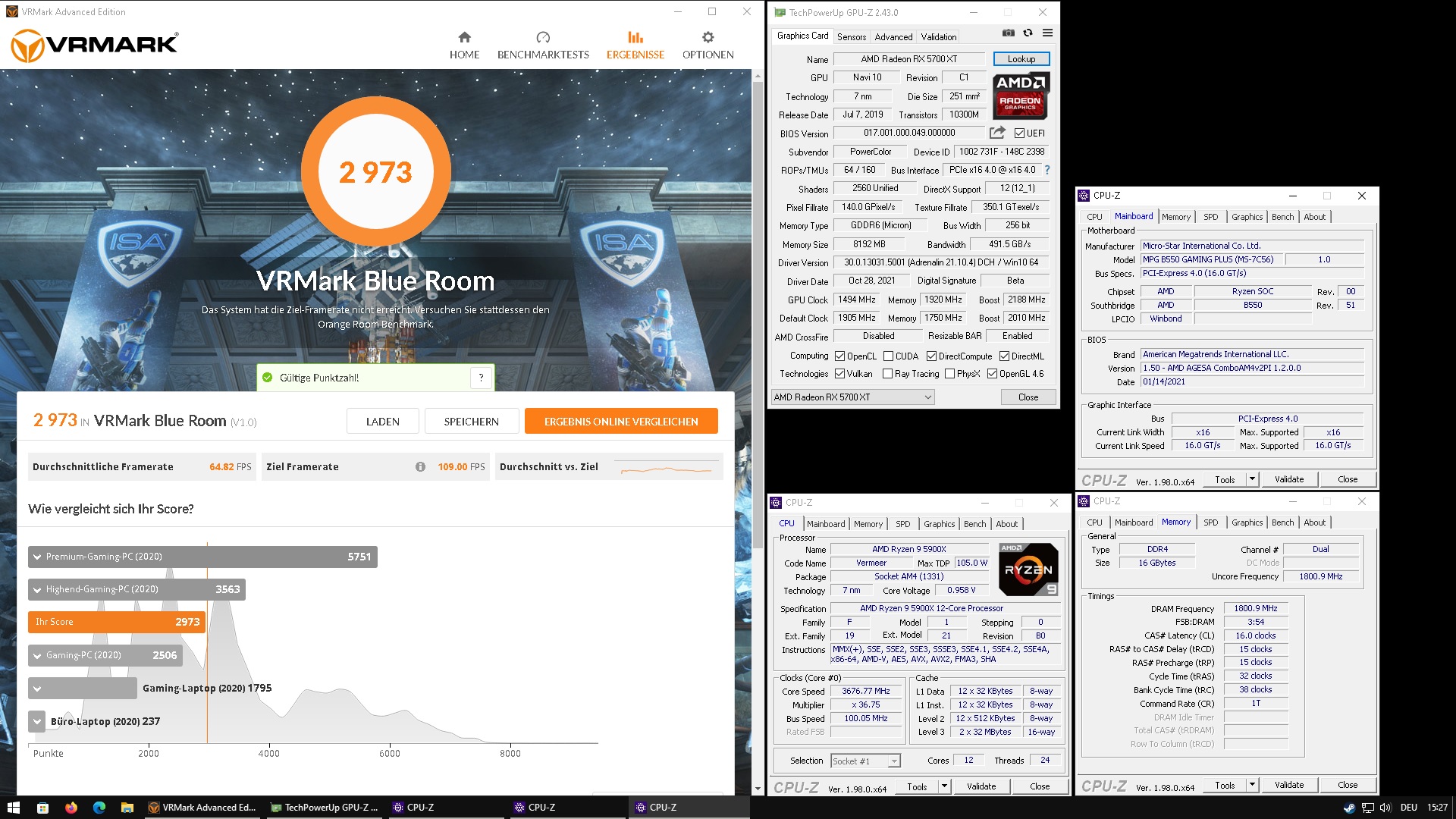This screenshot has width=1456, height=819.
Task: Click the SPEICHERN button
Action: [x=471, y=422]
